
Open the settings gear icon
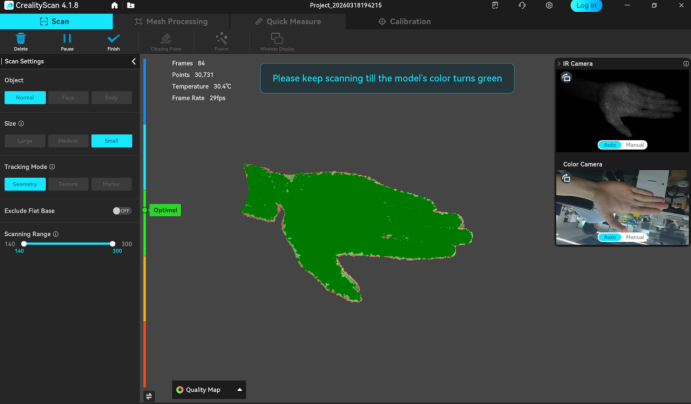coord(549,6)
